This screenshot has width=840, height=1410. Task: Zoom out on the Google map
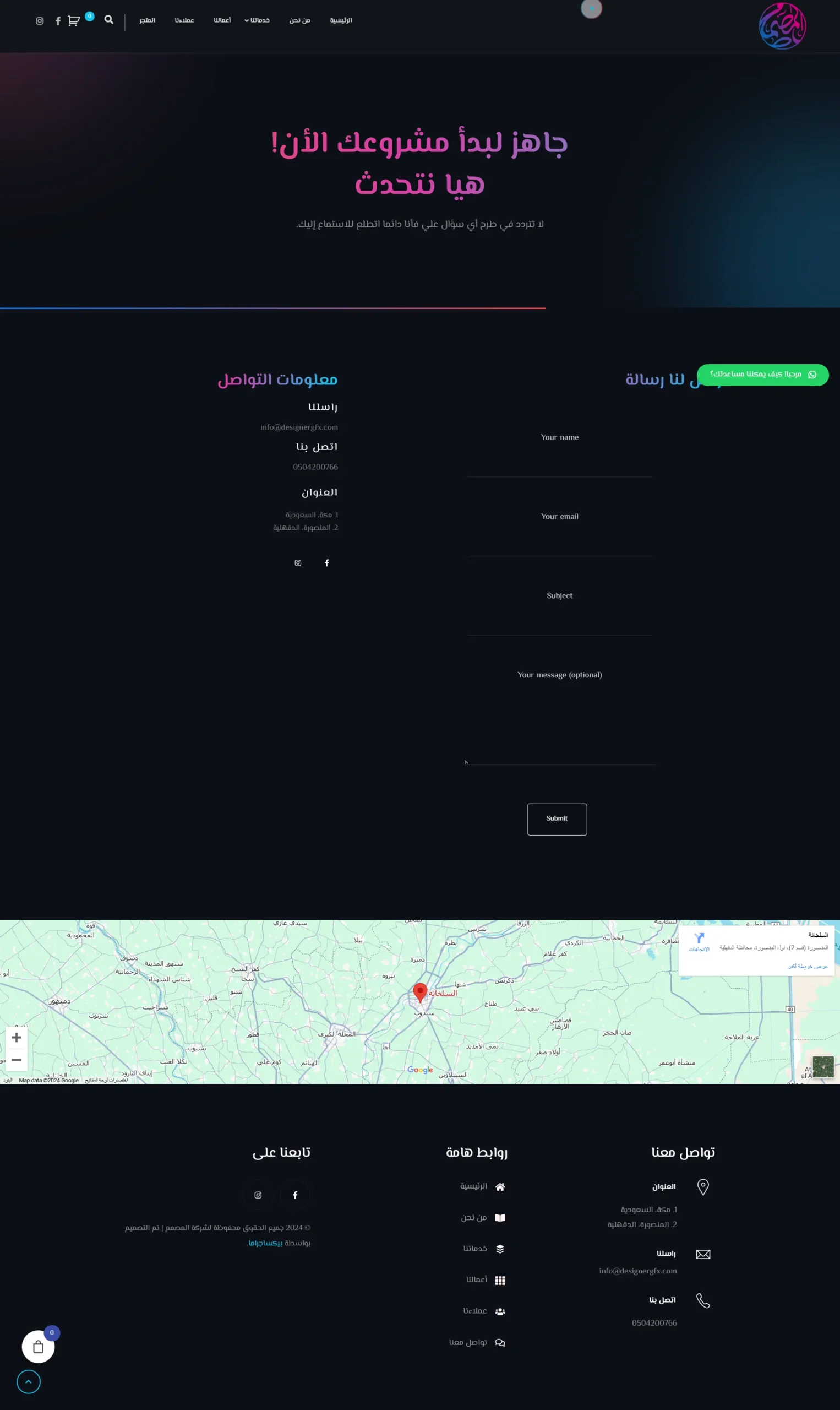(17, 1060)
